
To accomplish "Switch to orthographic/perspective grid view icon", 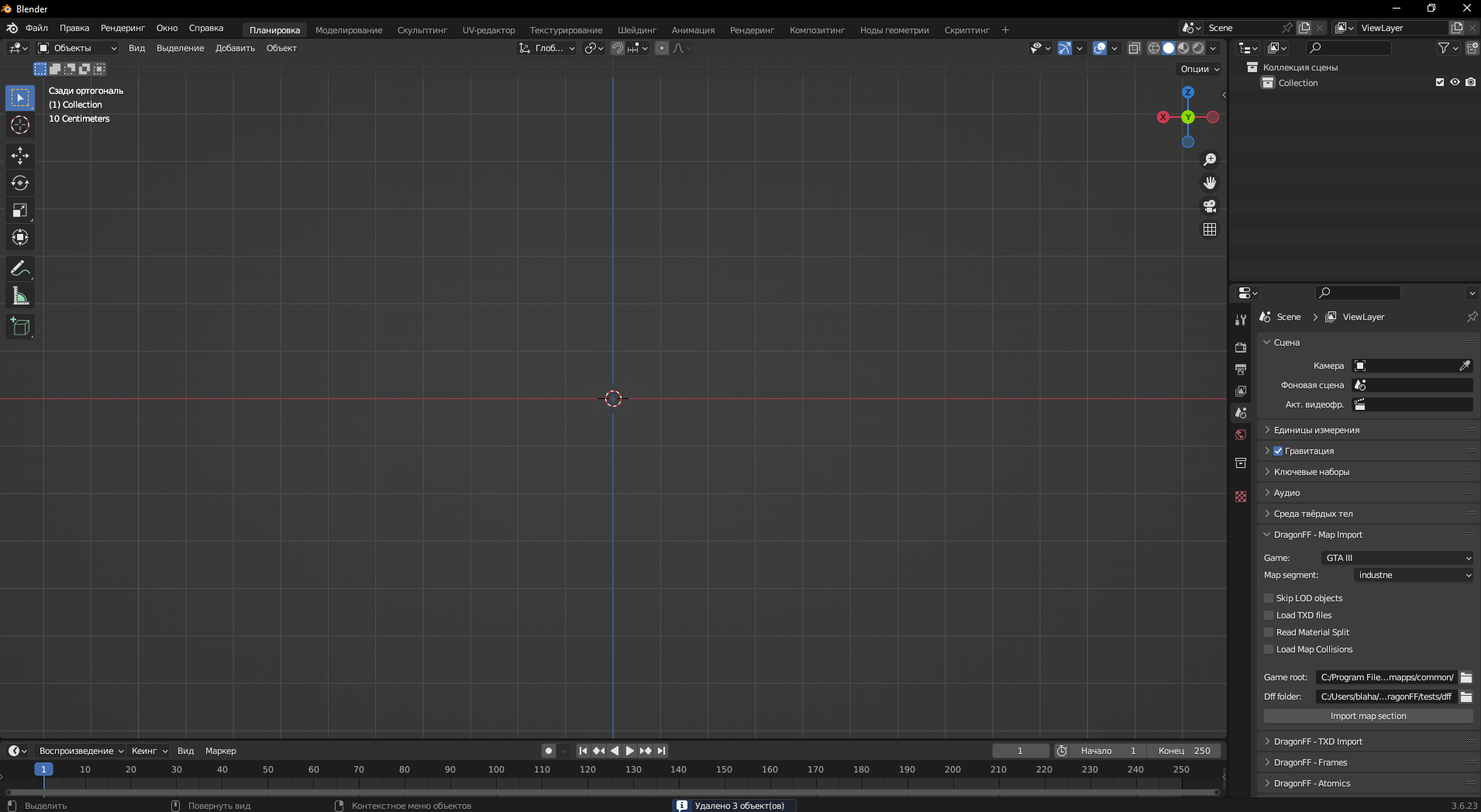I will click(x=1209, y=229).
